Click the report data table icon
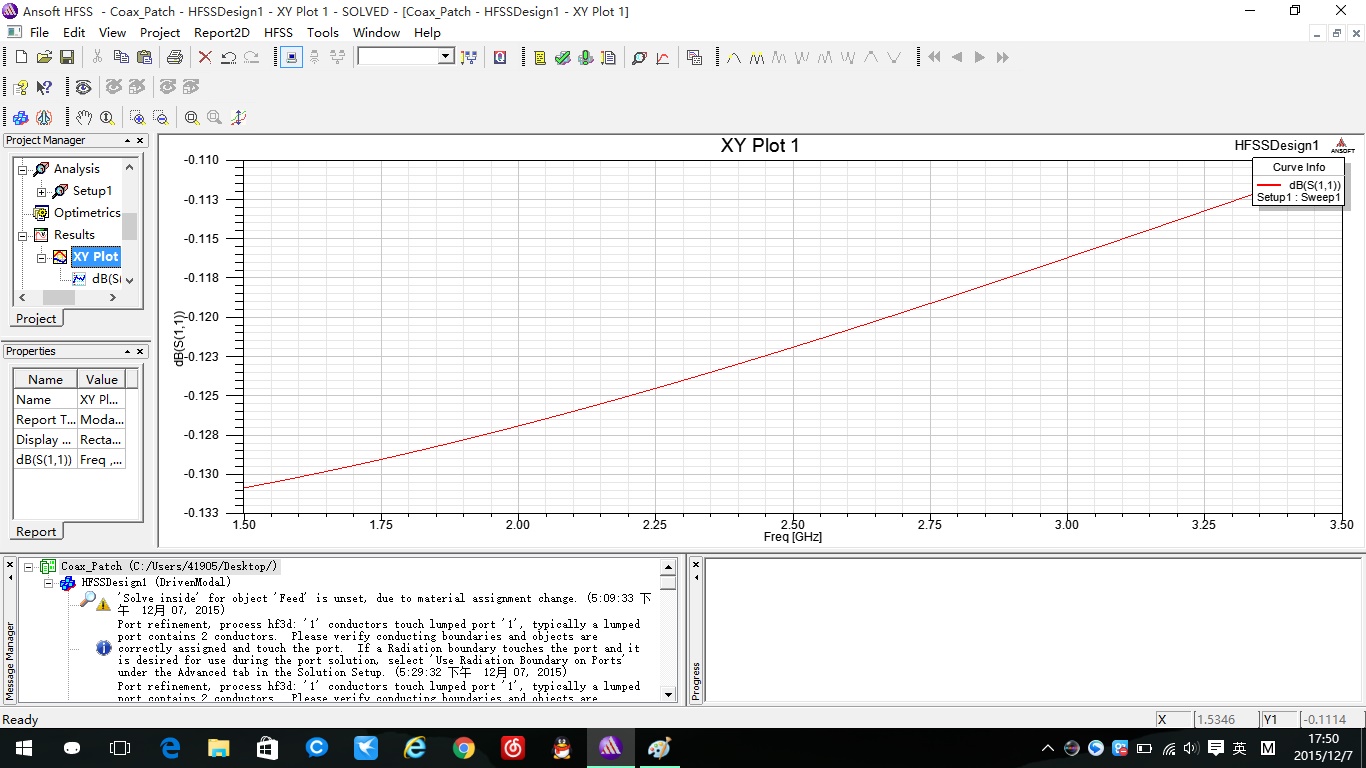The height and width of the screenshot is (768, 1366). pos(695,58)
